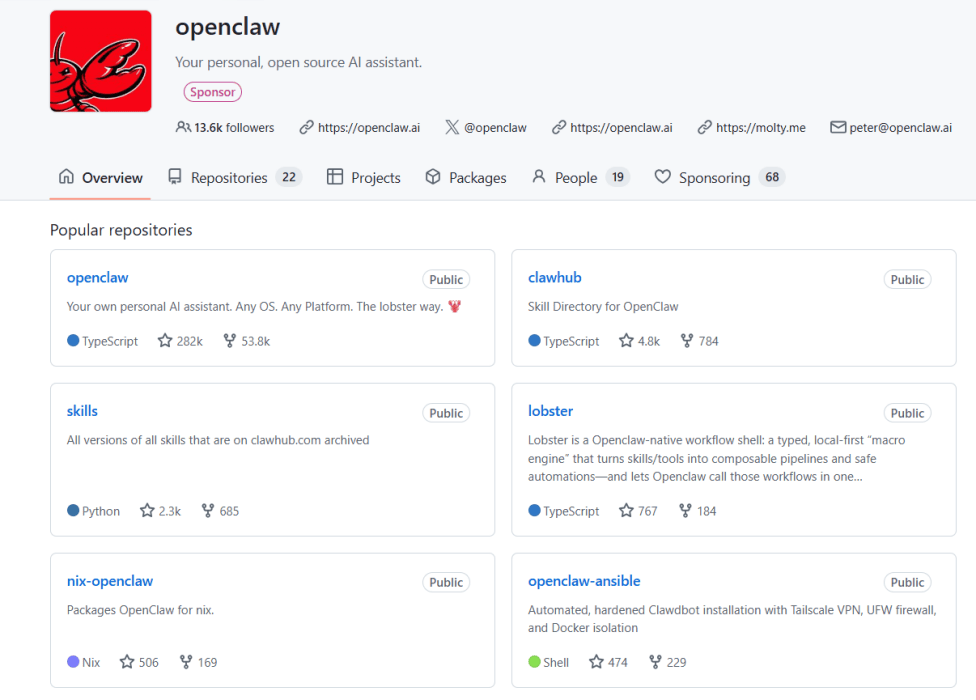Click the star icon on skills repository
This screenshot has width=976, height=700.
(147, 511)
